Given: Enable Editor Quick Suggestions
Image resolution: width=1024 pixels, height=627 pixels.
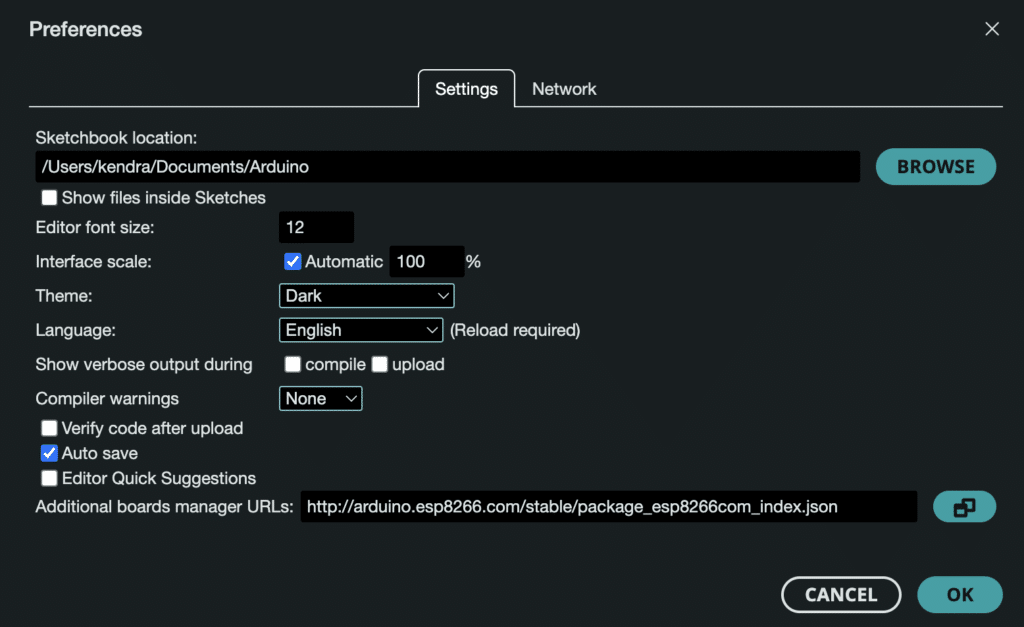Looking at the screenshot, I should pyautogui.click(x=49, y=478).
